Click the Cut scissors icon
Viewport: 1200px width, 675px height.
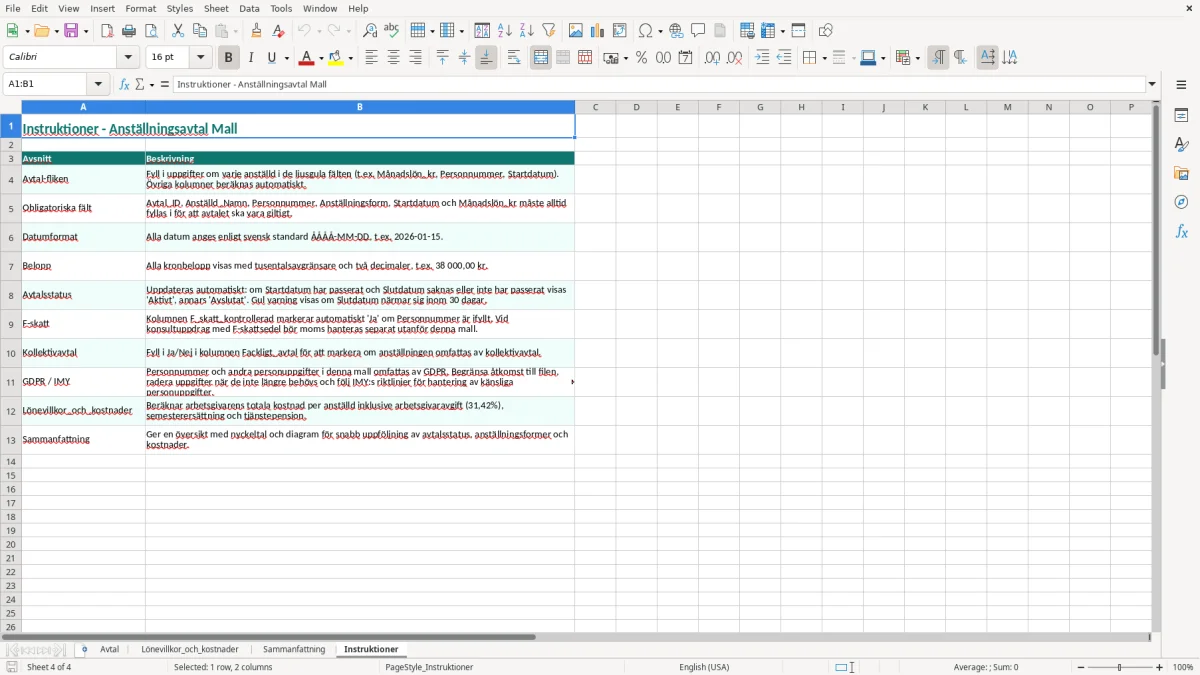[x=178, y=31]
